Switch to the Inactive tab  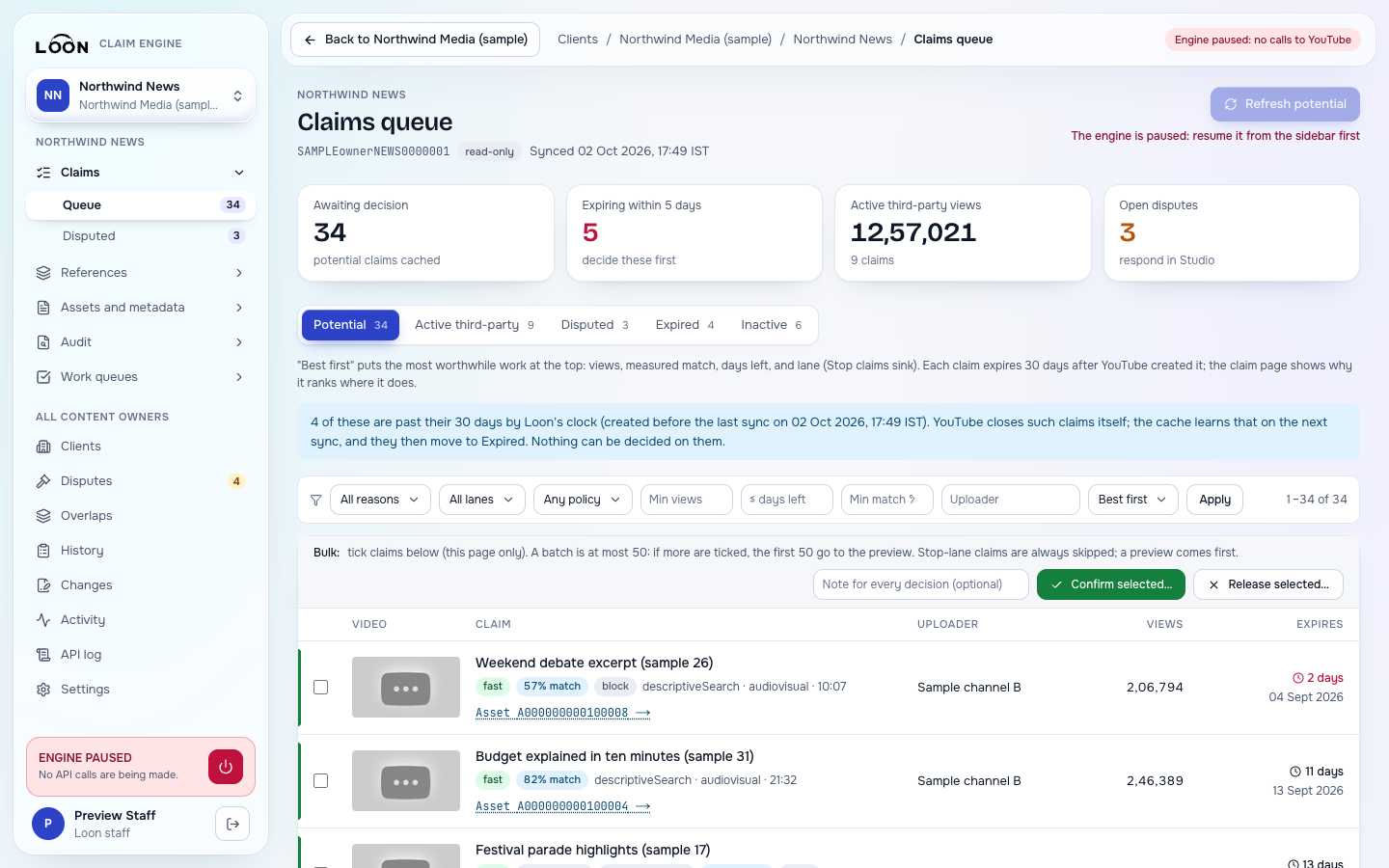coord(772,325)
